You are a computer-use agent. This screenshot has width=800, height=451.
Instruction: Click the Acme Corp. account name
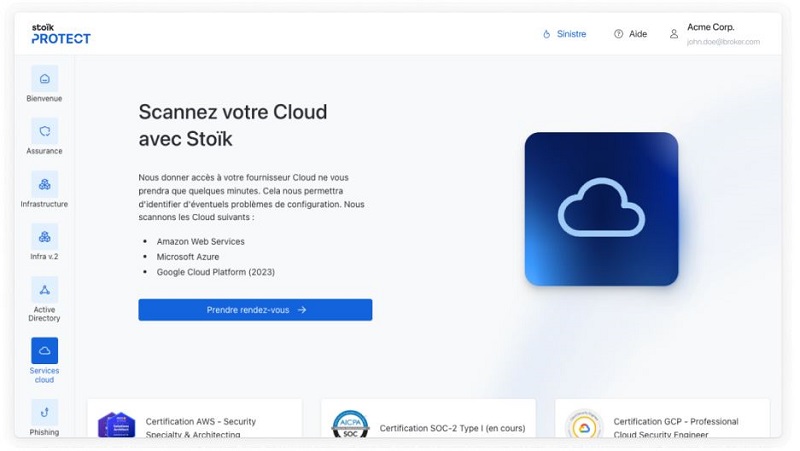tap(711, 27)
